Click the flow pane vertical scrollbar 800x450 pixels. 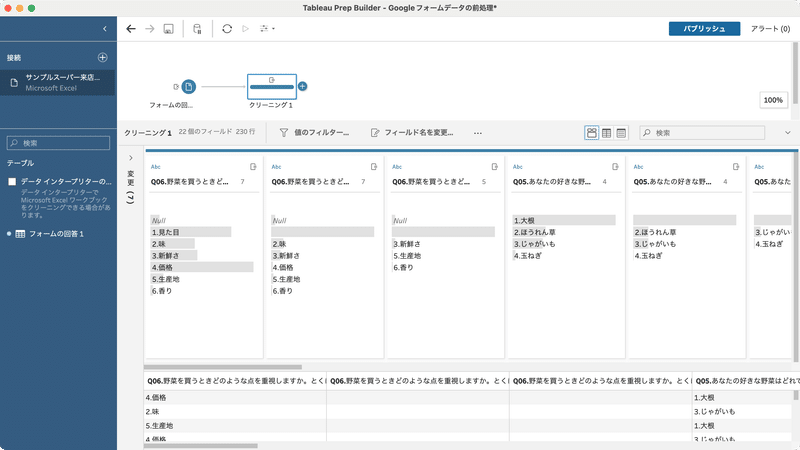[795, 74]
